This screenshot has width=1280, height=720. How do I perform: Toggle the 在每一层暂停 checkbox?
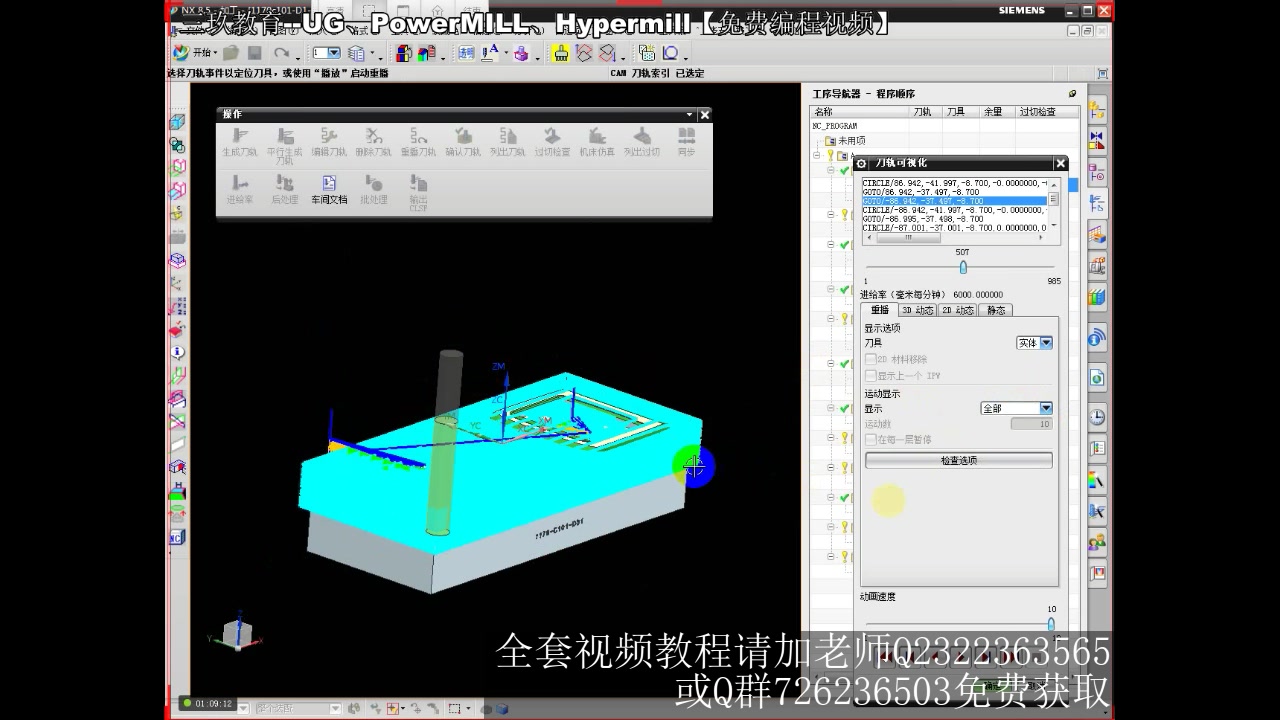click(871, 439)
